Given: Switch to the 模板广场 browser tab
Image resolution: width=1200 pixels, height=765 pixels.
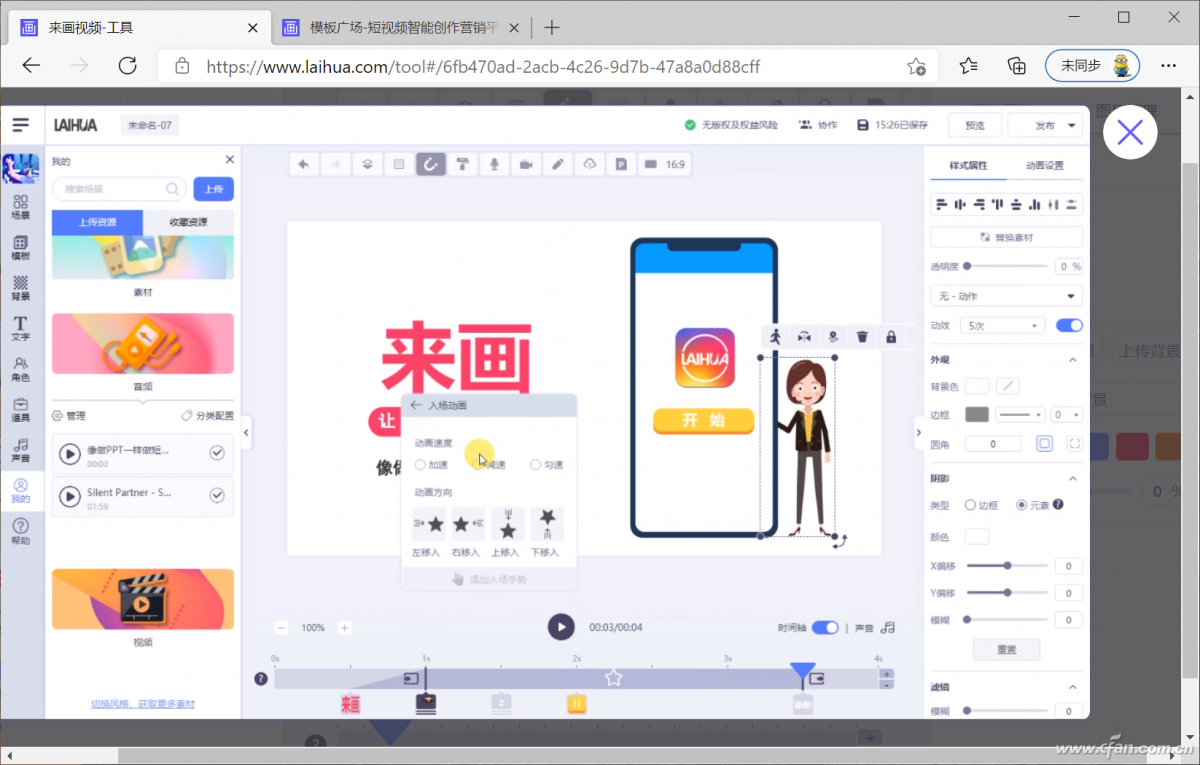Looking at the screenshot, I should tap(400, 27).
